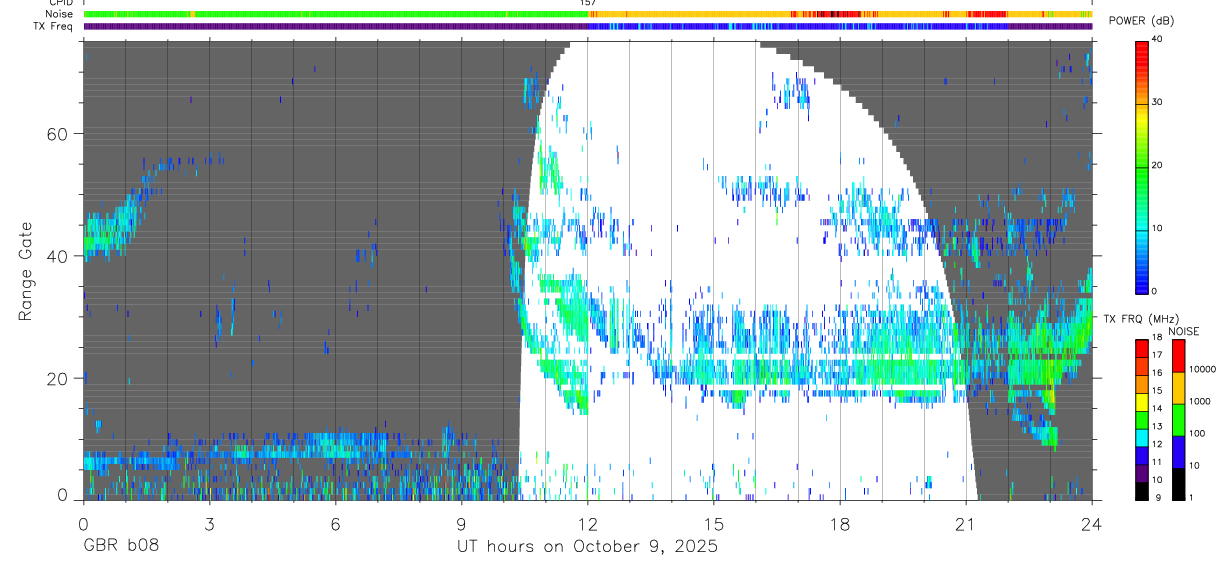This screenshot has width=1228, height=567.
Task: Click the TX frequency color strip
Action: [x=587, y=26]
